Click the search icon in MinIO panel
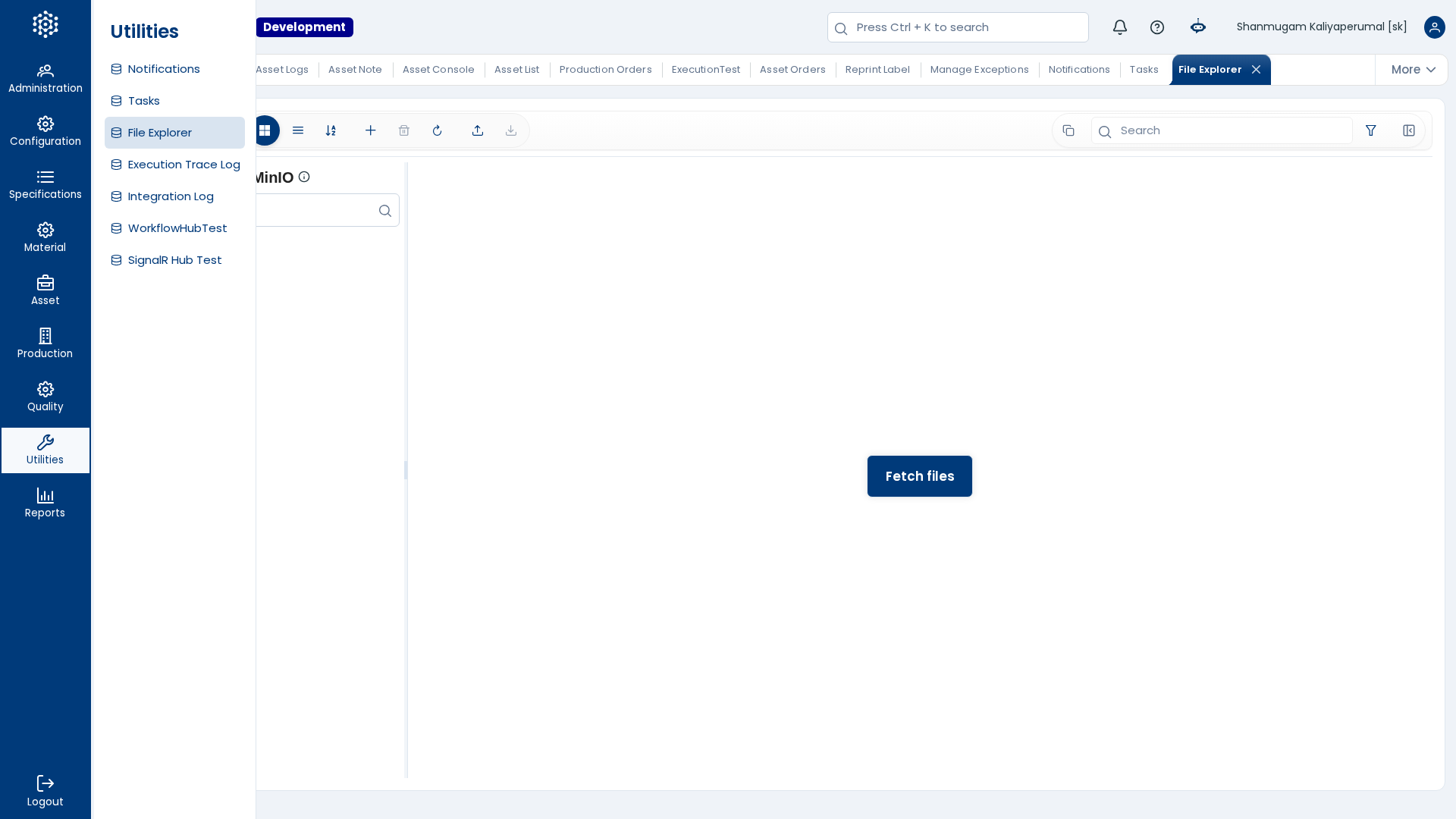The width and height of the screenshot is (1456, 819). (385, 211)
